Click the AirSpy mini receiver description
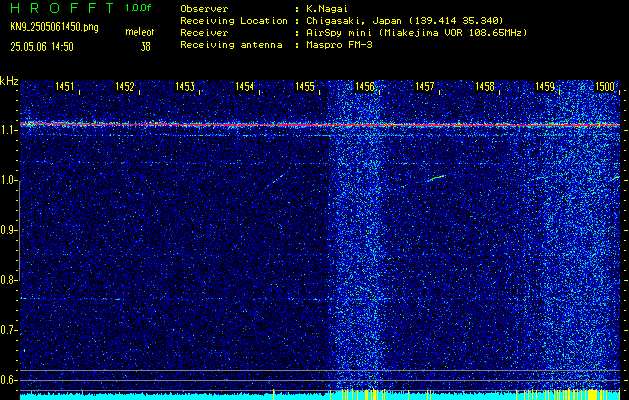The image size is (629, 400). click(x=417, y=32)
